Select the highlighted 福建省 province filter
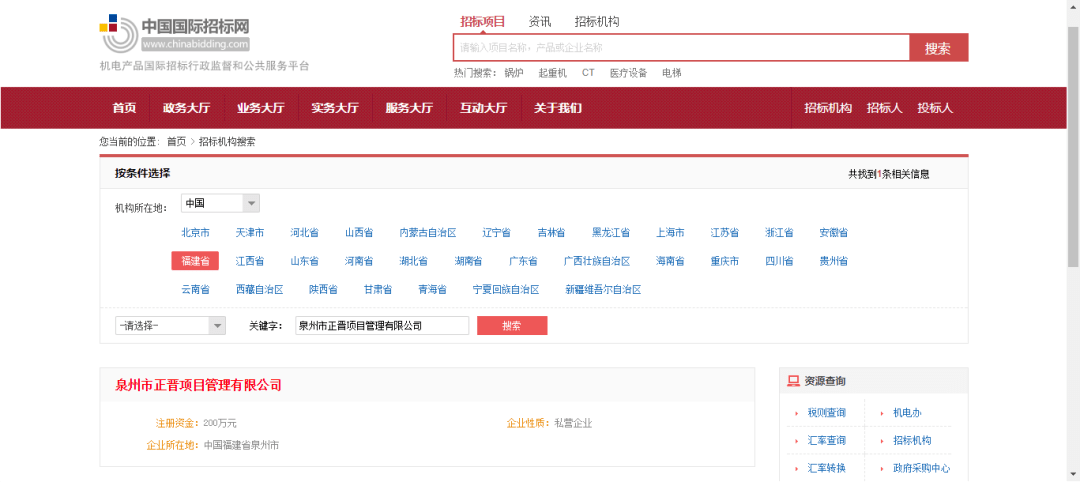Image resolution: width=1080 pixels, height=482 pixels. pyautogui.click(x=195, y=261)
